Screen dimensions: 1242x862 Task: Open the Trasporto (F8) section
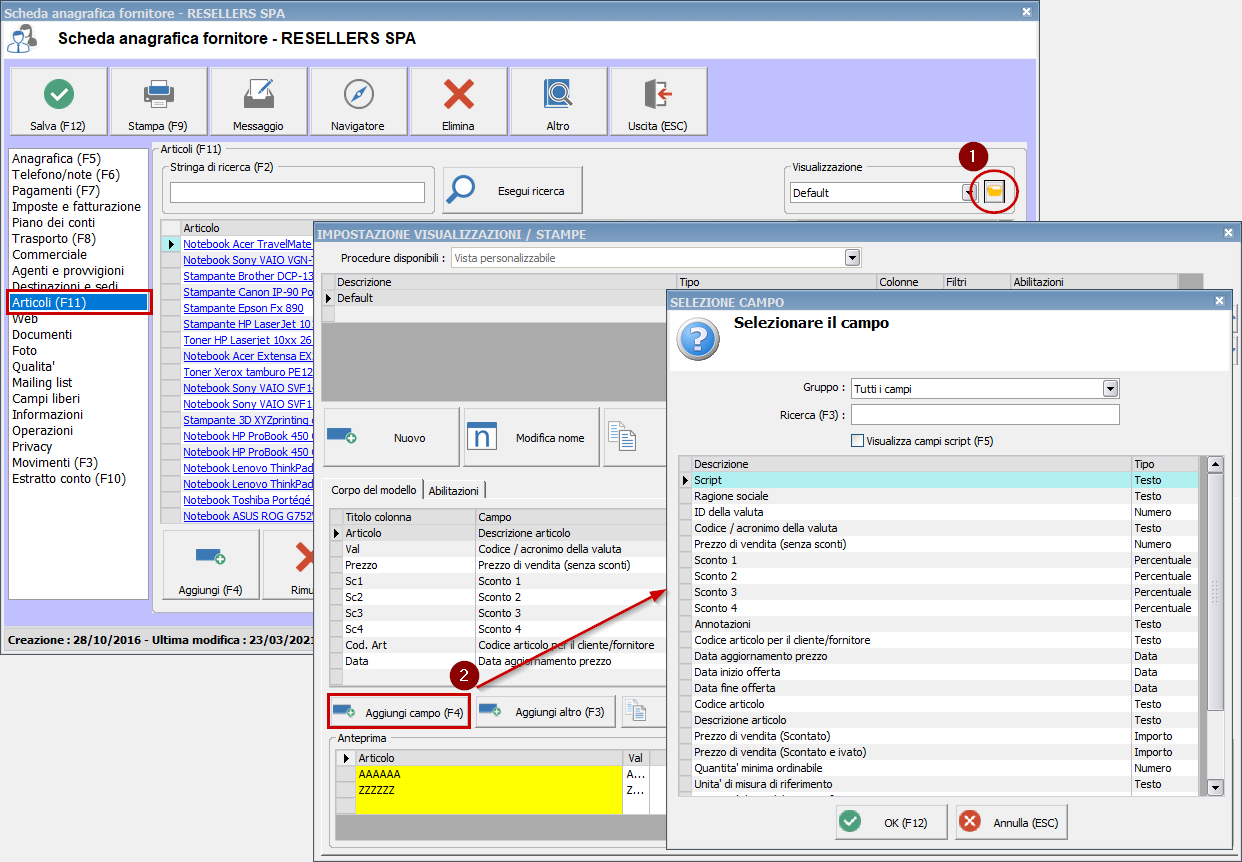point(54,238)
